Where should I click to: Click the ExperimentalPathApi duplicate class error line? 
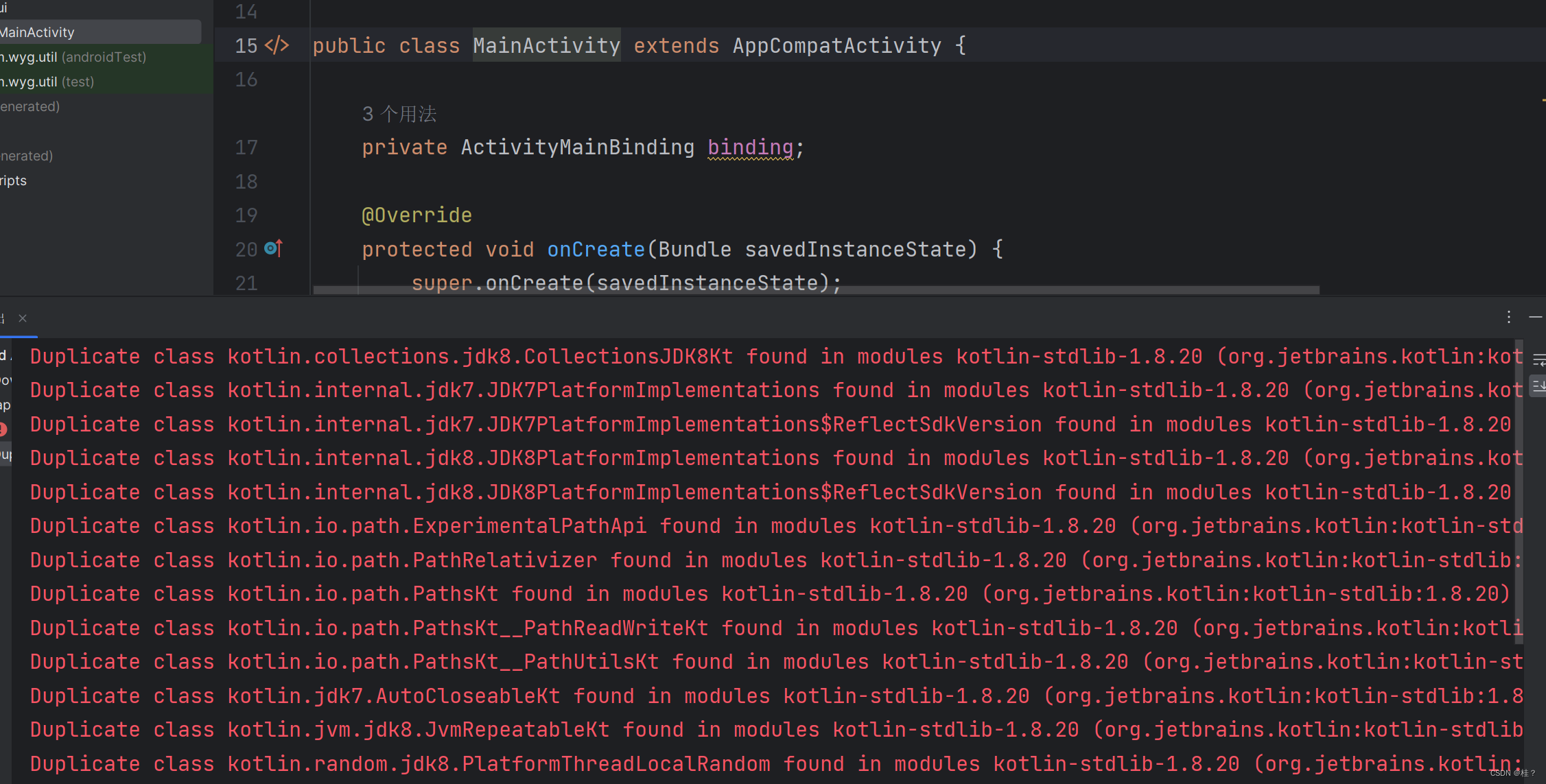tap(777, 526)
